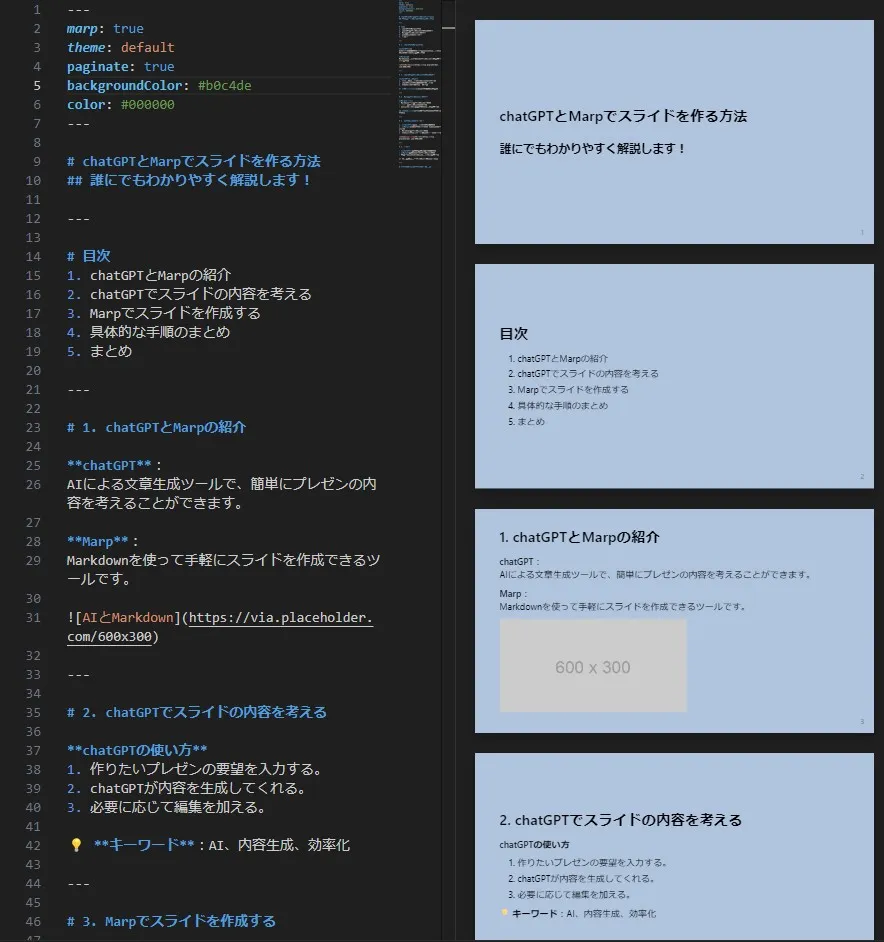The image size is (884, 942).
Task: Click editor line 35 heading "# 2. chatGPTでスライドの内容を考える"
Action: pyautogui.click(x=197, y=713)
